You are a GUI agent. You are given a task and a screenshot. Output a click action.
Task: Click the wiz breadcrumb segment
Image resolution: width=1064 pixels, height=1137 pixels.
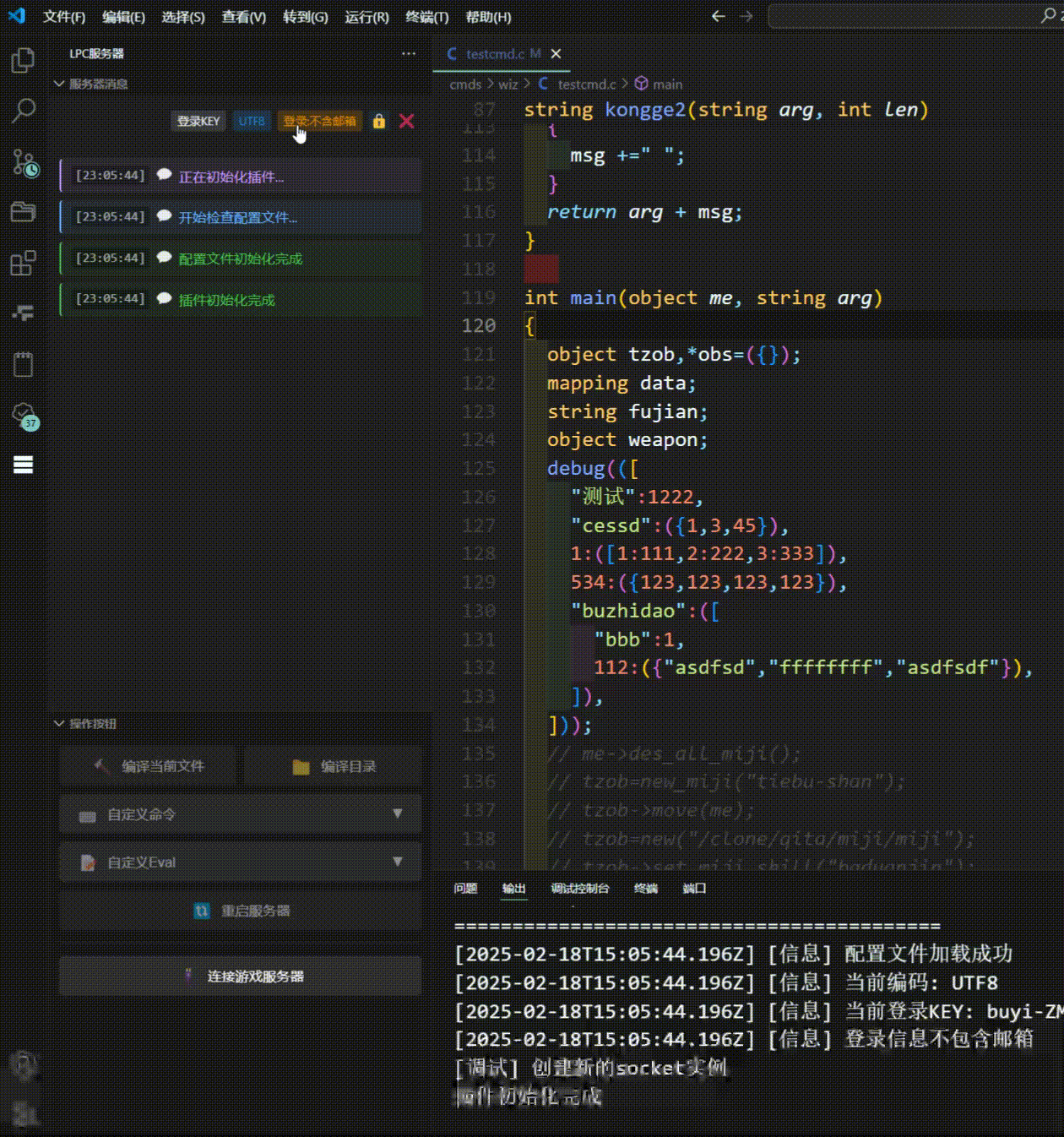pyautogui.click(x=508, y=84)
